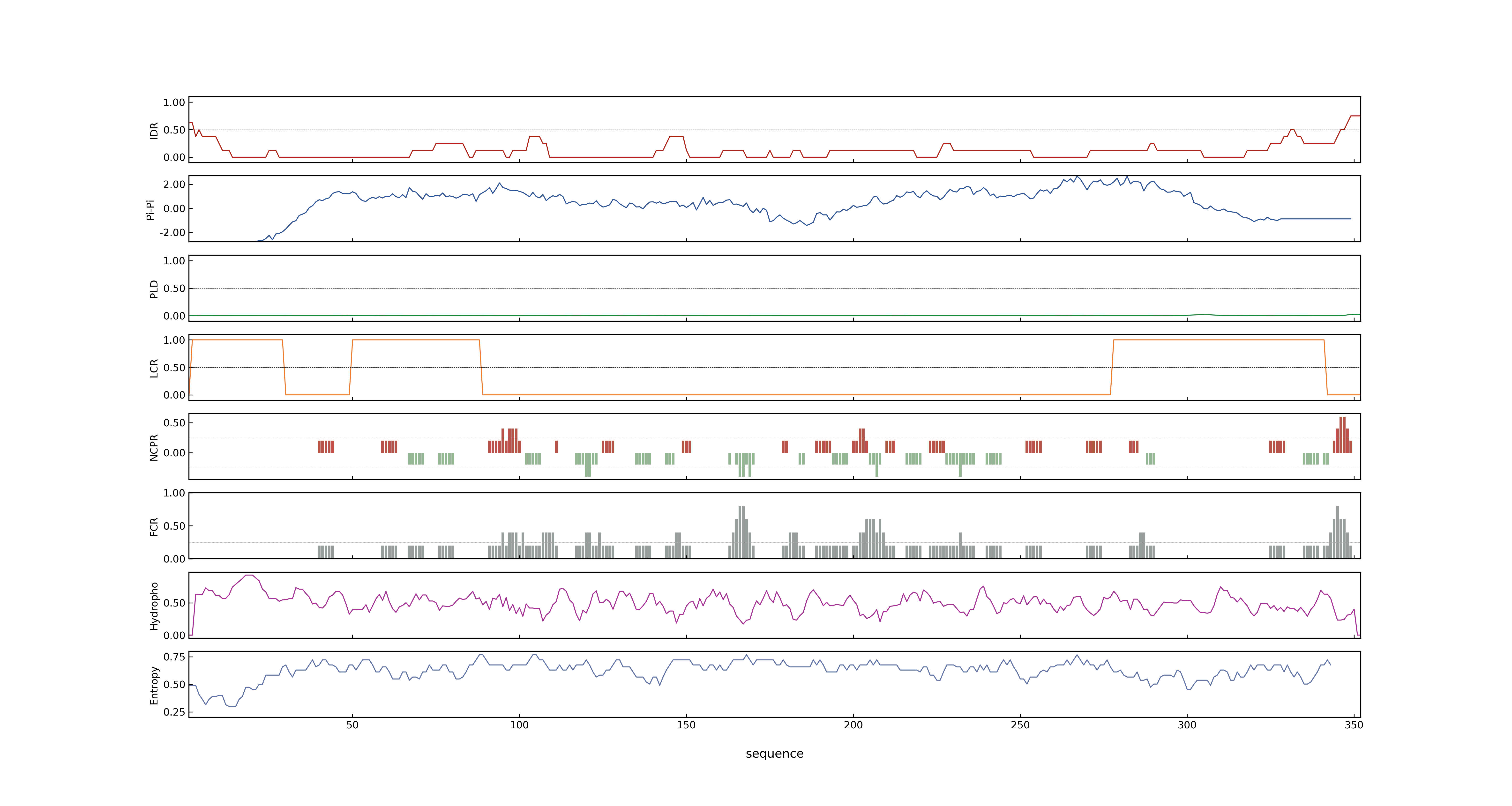Click the LCR y-axis label
1512x806 pixels.
tap(154, 368)
